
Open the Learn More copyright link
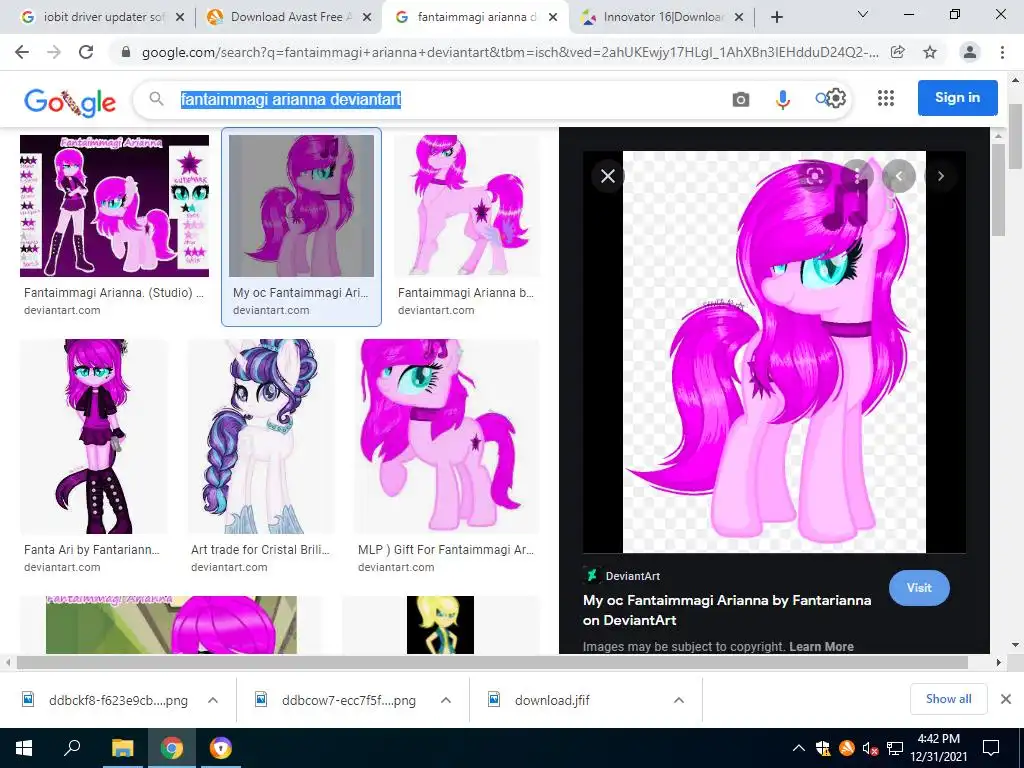[821, 647]
